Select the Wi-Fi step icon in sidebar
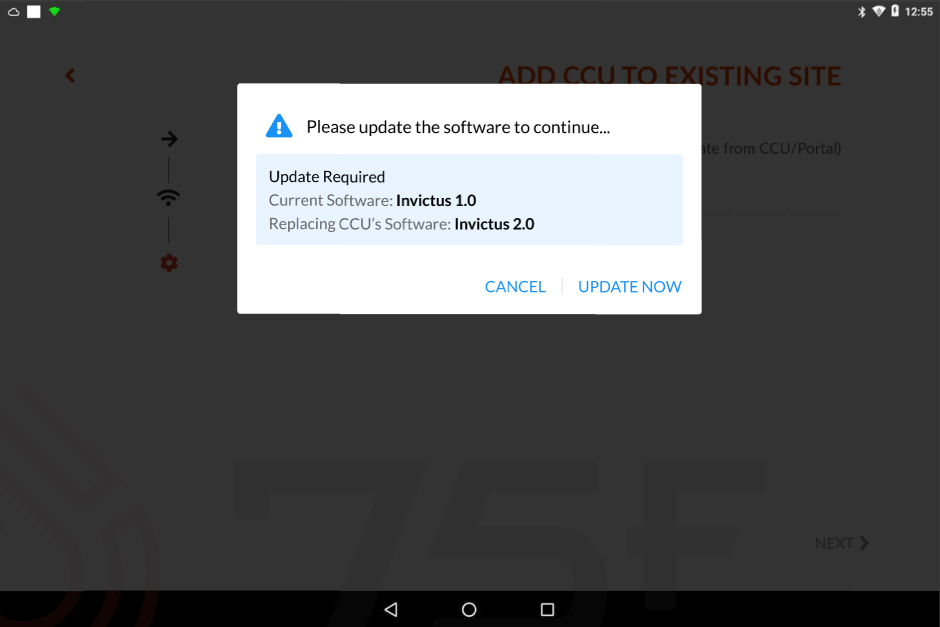Screen dimensions: 940x627 point(168,197)
